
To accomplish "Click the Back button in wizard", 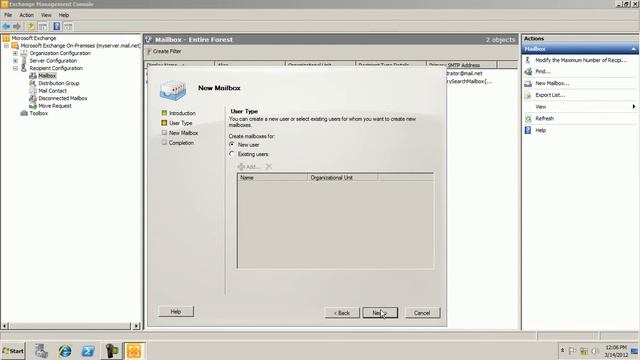I will (342, 313).
